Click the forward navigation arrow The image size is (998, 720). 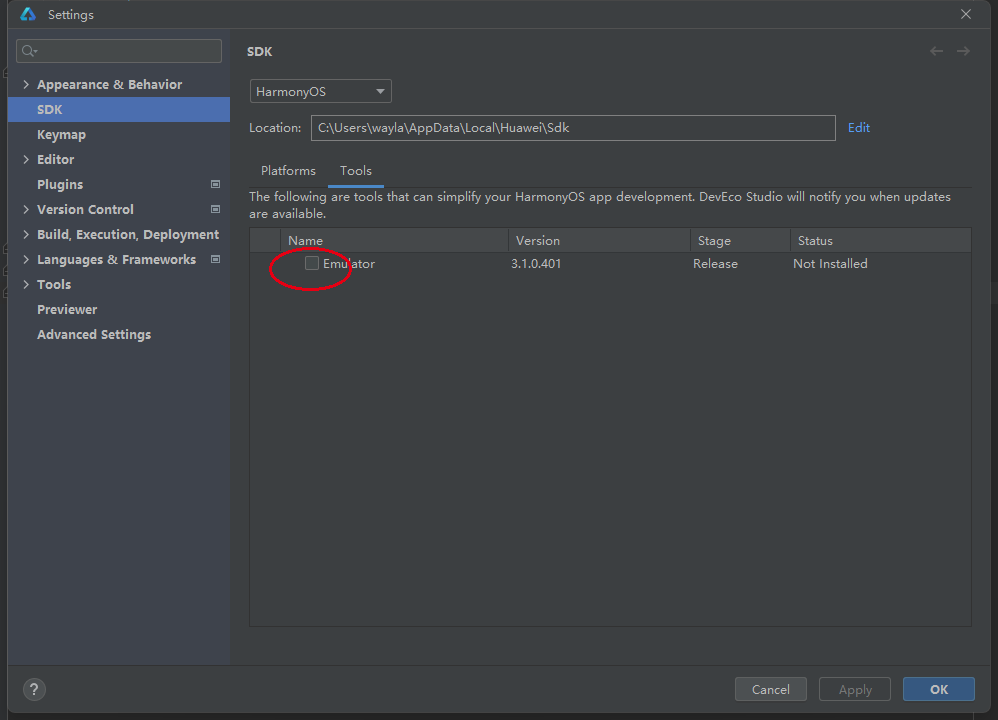pos(963,51)
